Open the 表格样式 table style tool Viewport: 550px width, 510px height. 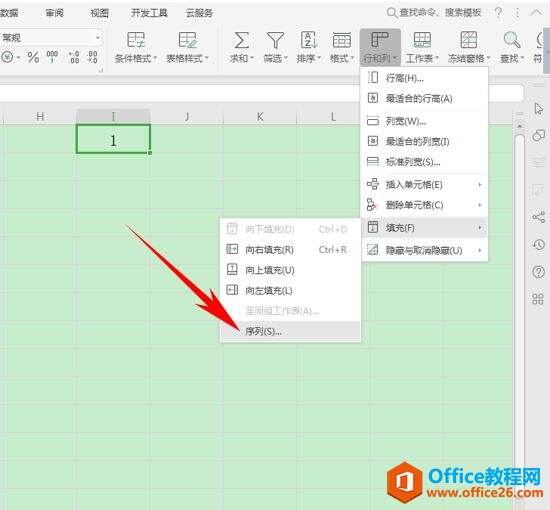pos(187,47)
